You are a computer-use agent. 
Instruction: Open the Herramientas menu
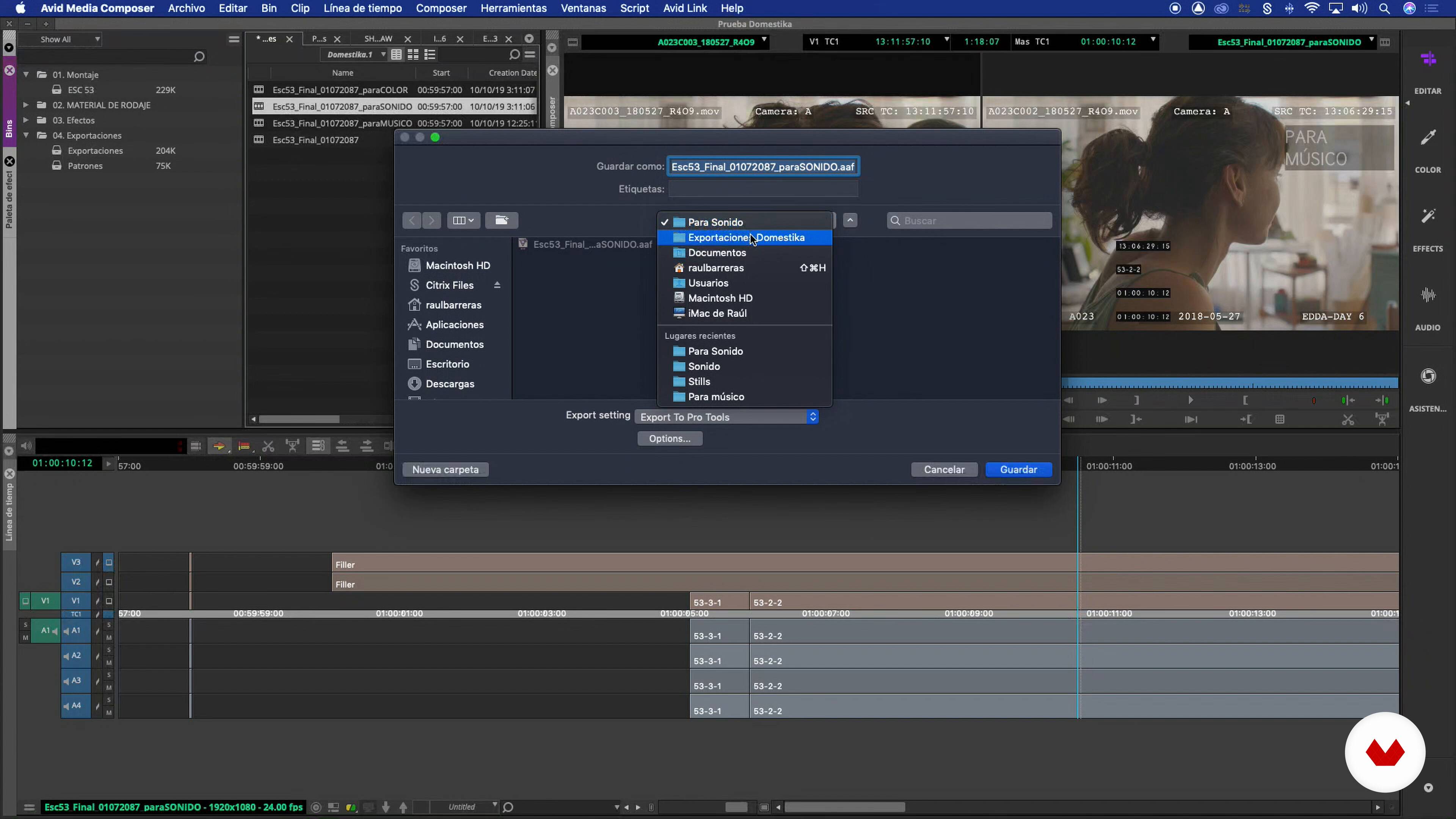(513, 8)
